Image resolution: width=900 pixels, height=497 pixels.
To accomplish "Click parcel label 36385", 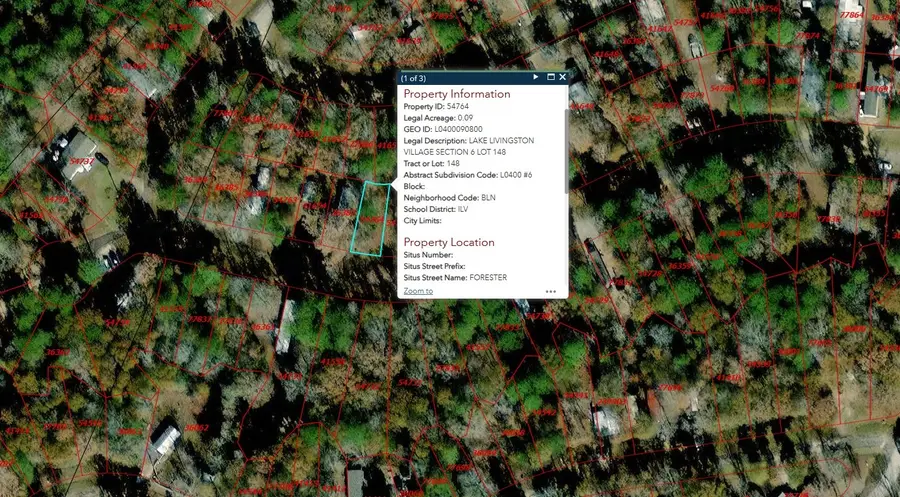I will [227, 187].
